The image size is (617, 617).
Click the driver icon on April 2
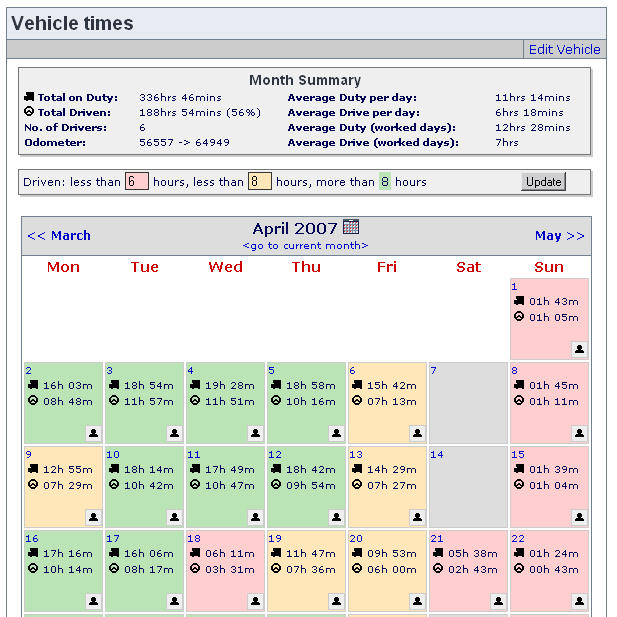93,433
